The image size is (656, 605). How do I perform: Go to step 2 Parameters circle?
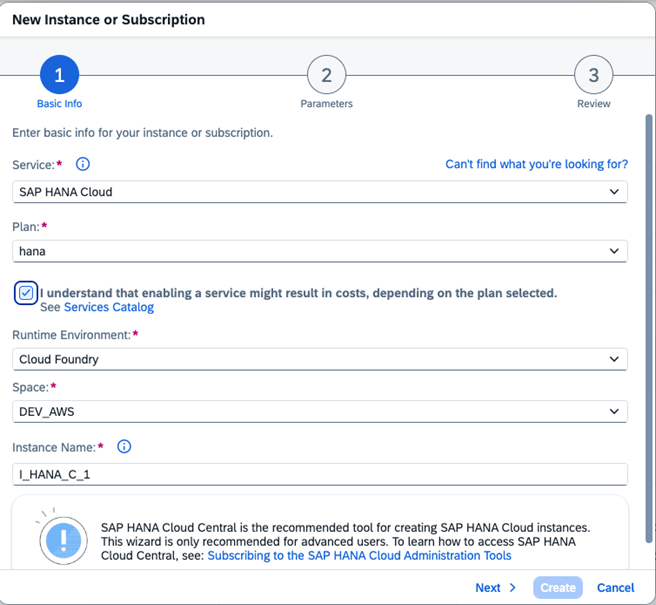[326, 75]
